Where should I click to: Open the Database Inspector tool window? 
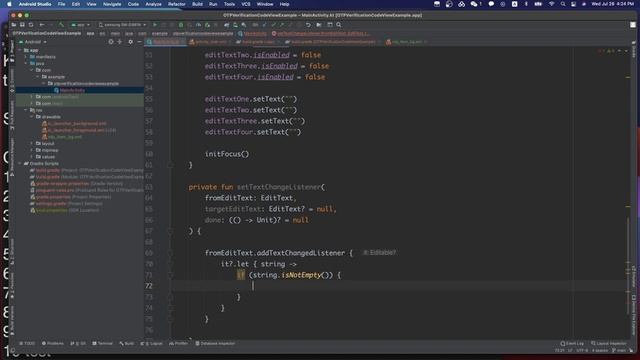[215, 344]
